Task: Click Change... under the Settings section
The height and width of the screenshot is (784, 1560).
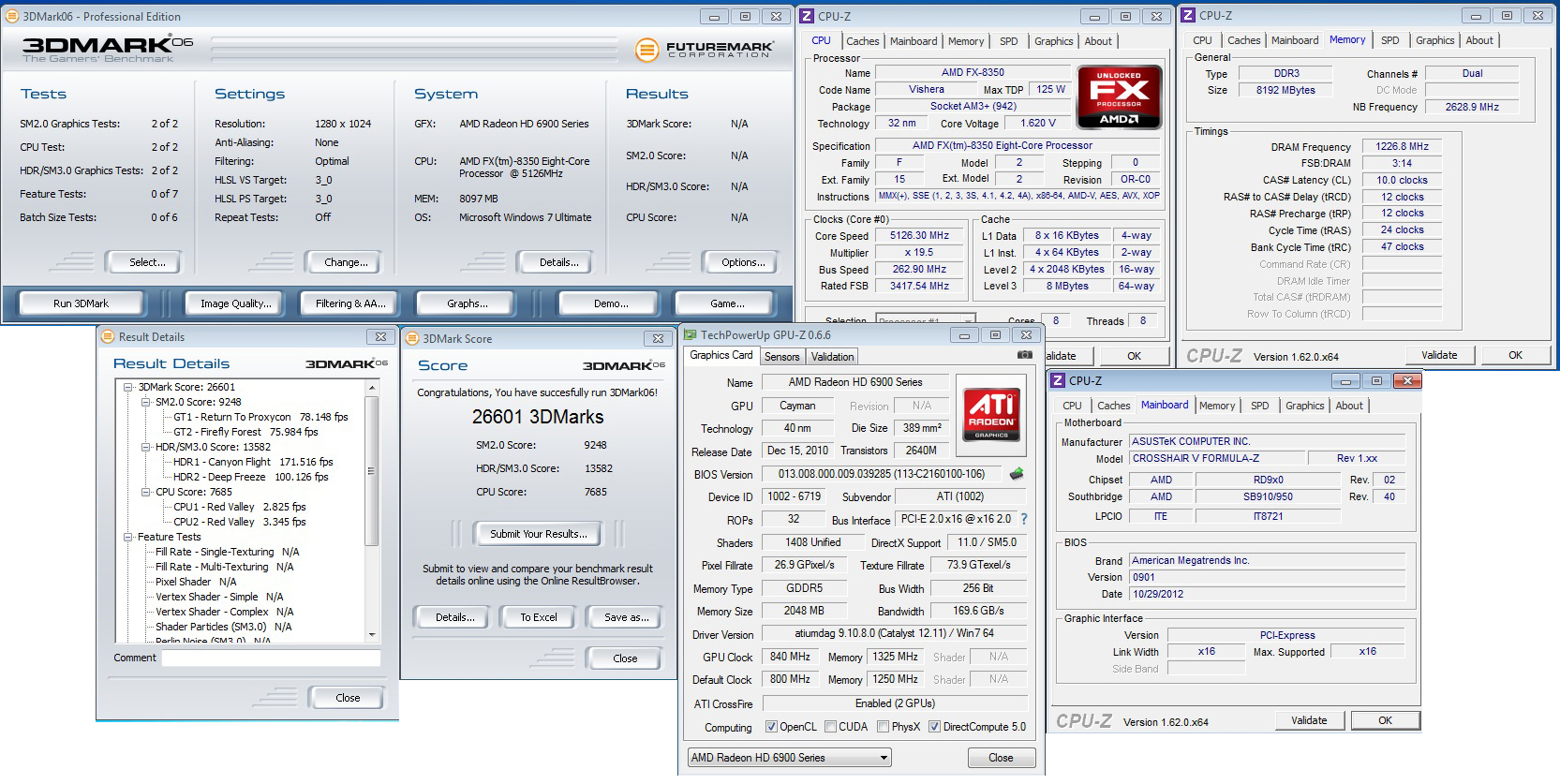Action: click(x=346, y=262)
